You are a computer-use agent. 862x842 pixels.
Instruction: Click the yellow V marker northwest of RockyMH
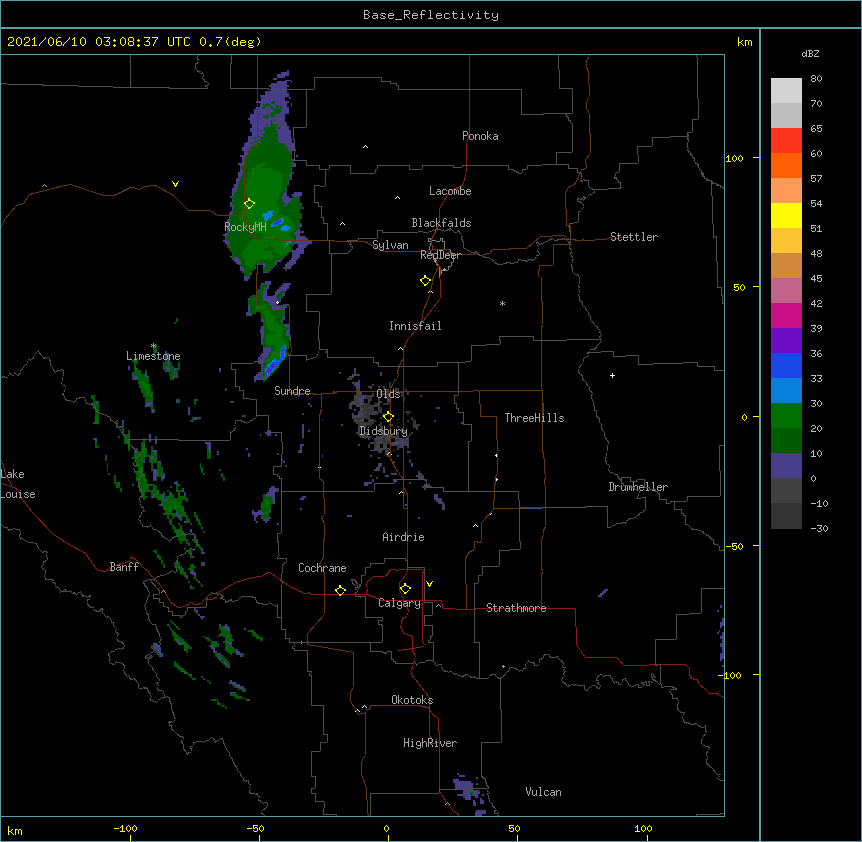click(x=175, y=184)
